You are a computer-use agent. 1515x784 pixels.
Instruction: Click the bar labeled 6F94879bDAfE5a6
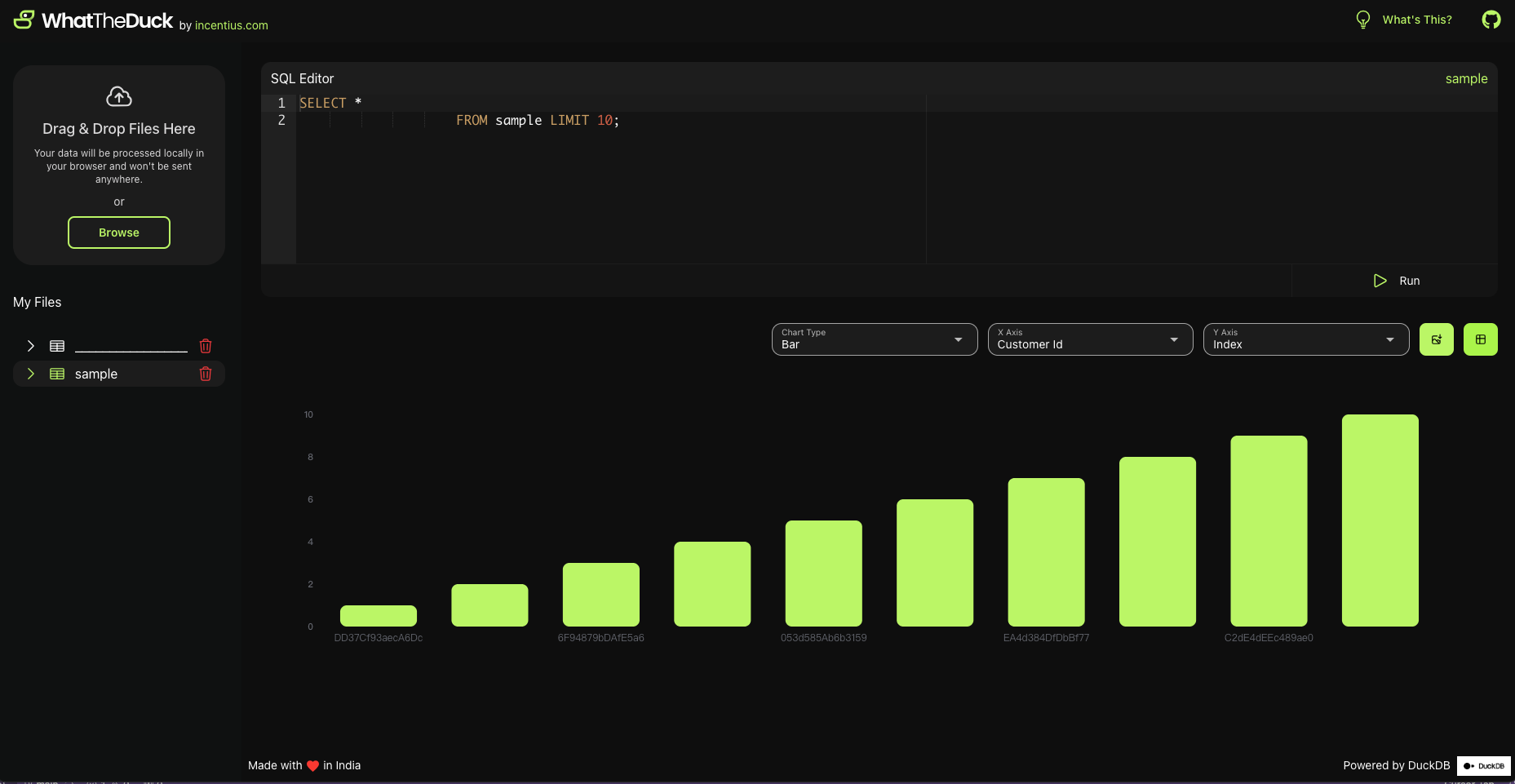[601, 595]
